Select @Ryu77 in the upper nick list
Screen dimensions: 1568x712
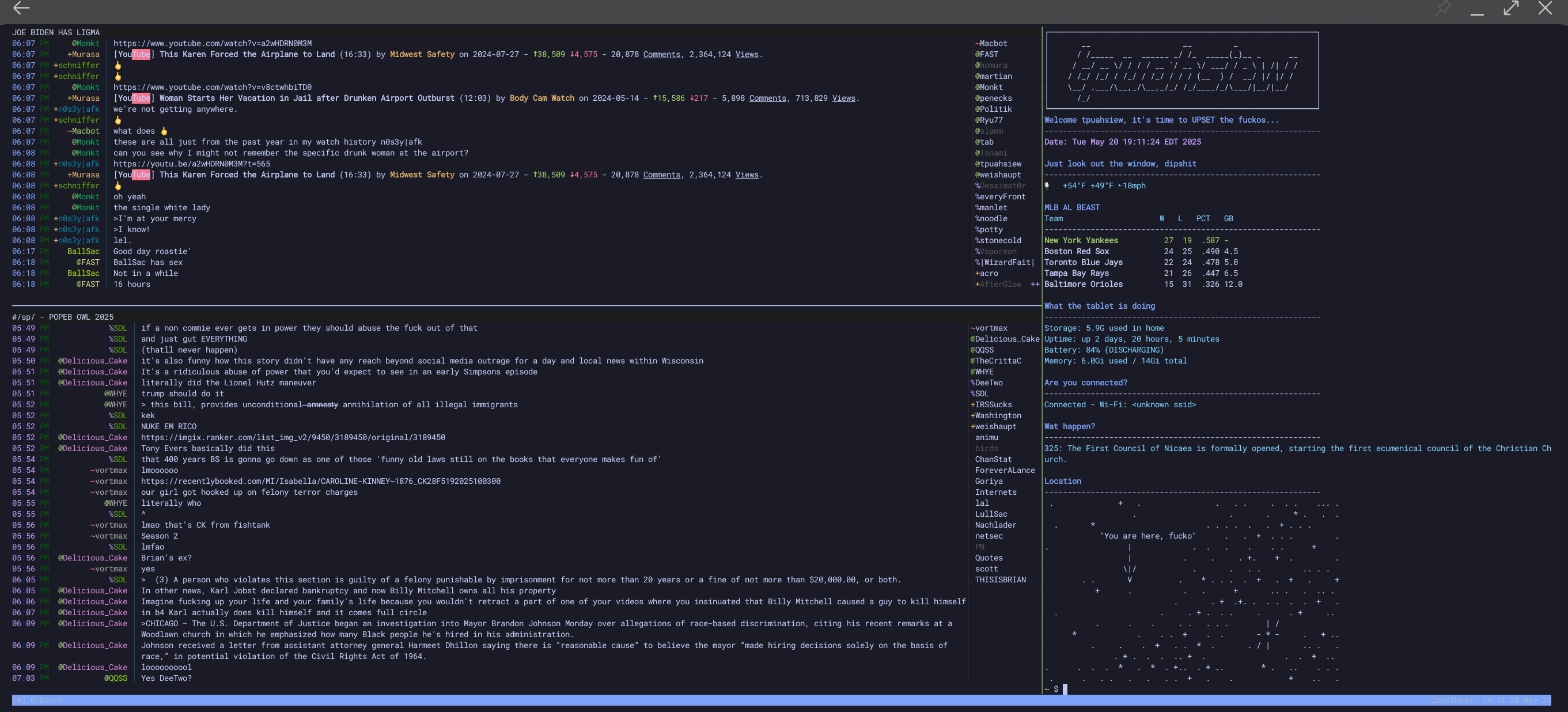[988, 120]
